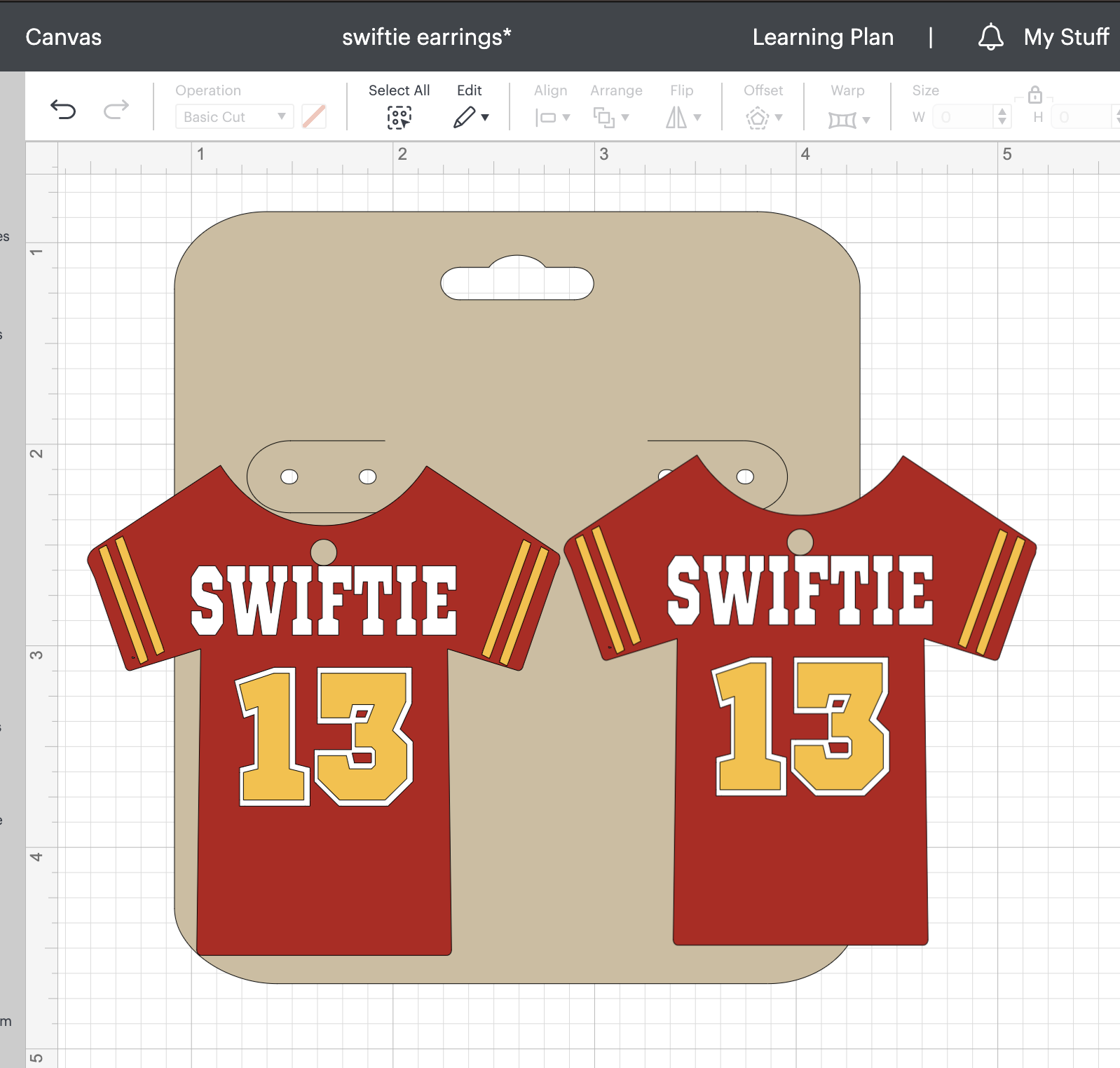The image size is (1120, 1068).
Task: Select the left jersey SWIFTIE text
Action: [324, 601]
